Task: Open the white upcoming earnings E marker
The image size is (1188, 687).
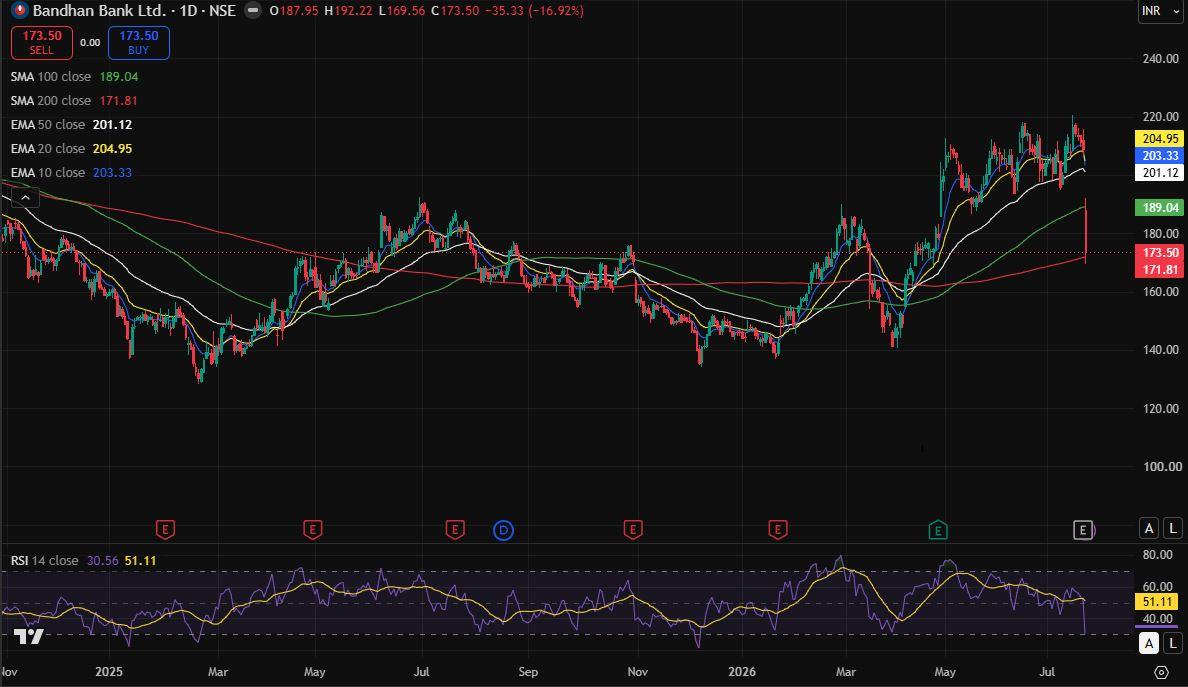Action: pos(1083,529)
